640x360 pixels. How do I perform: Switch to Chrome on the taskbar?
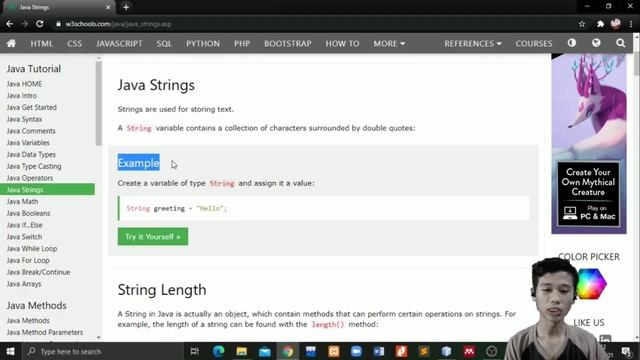pos(288,351)
